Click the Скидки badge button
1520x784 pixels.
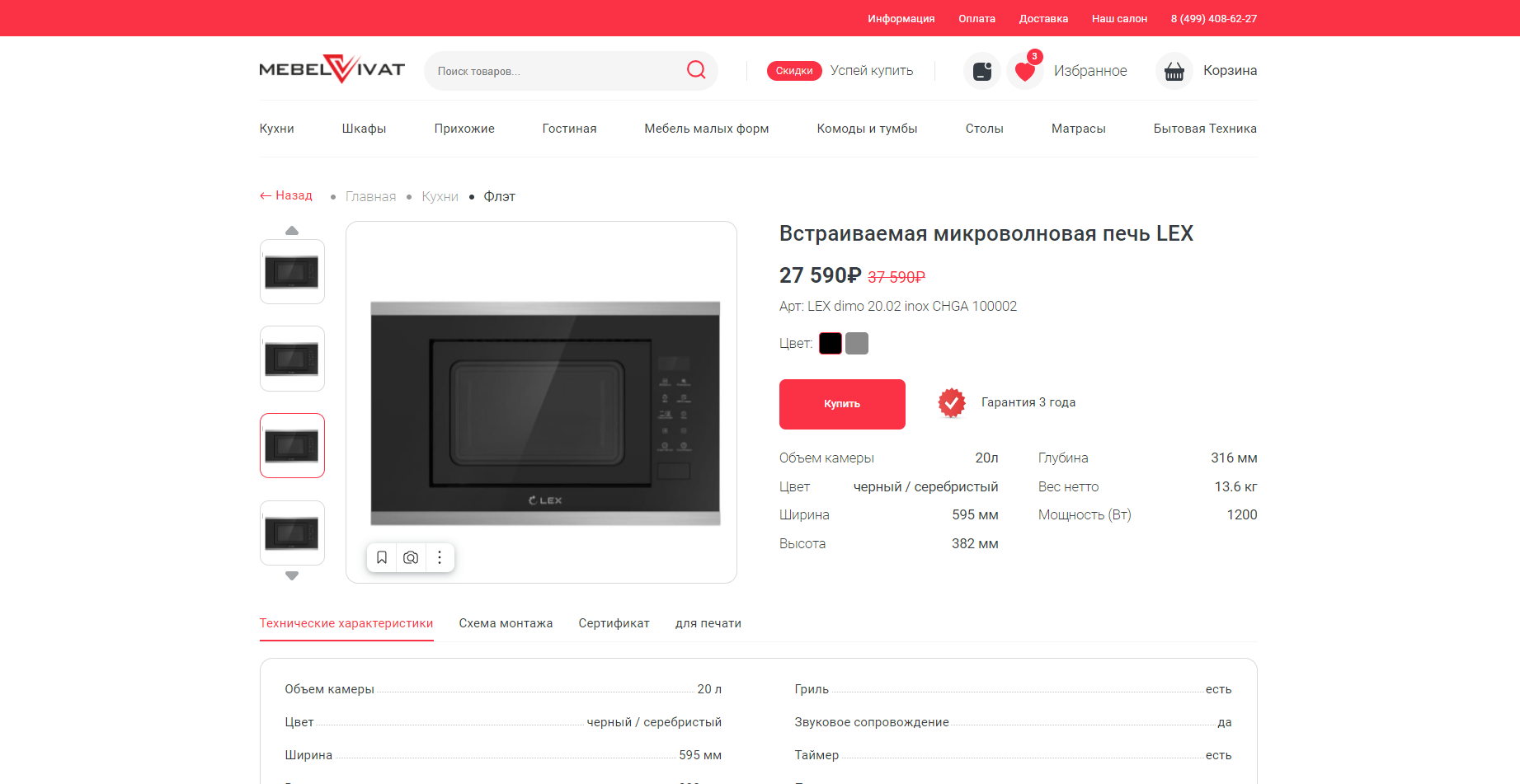pos(794,71)
